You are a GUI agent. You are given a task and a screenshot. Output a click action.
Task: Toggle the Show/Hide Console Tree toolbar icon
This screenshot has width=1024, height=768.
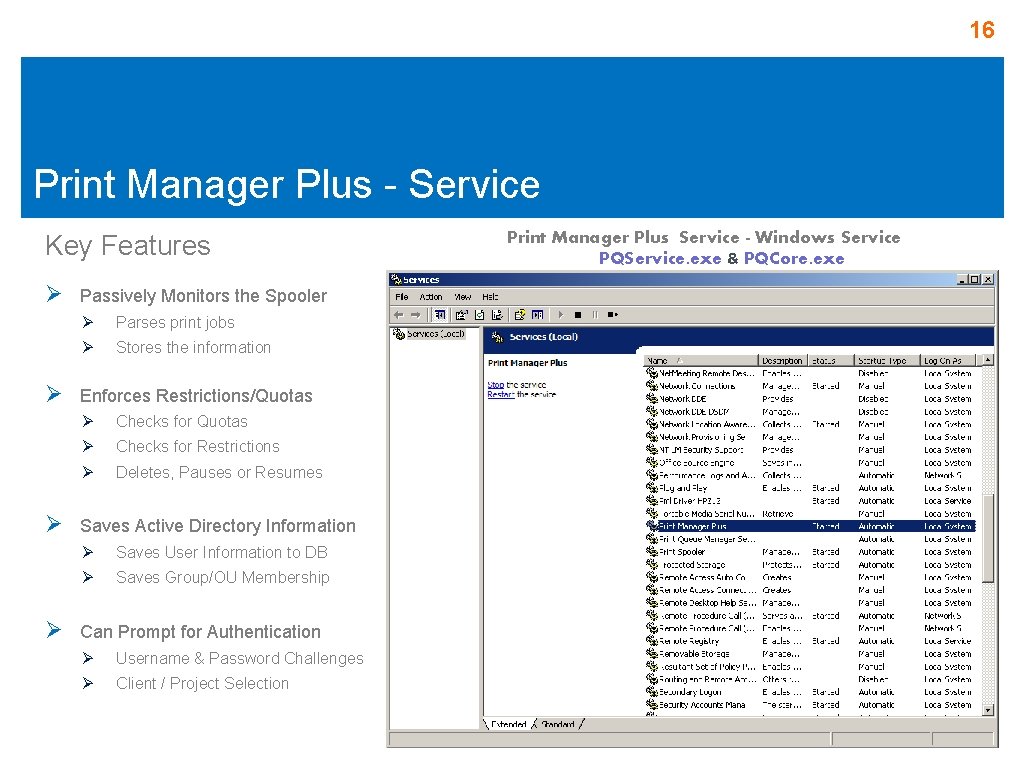(441, 315)
